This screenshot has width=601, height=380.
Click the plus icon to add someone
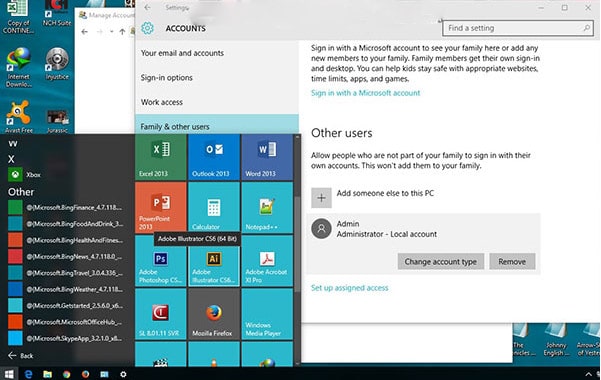(x=321, y=198)
